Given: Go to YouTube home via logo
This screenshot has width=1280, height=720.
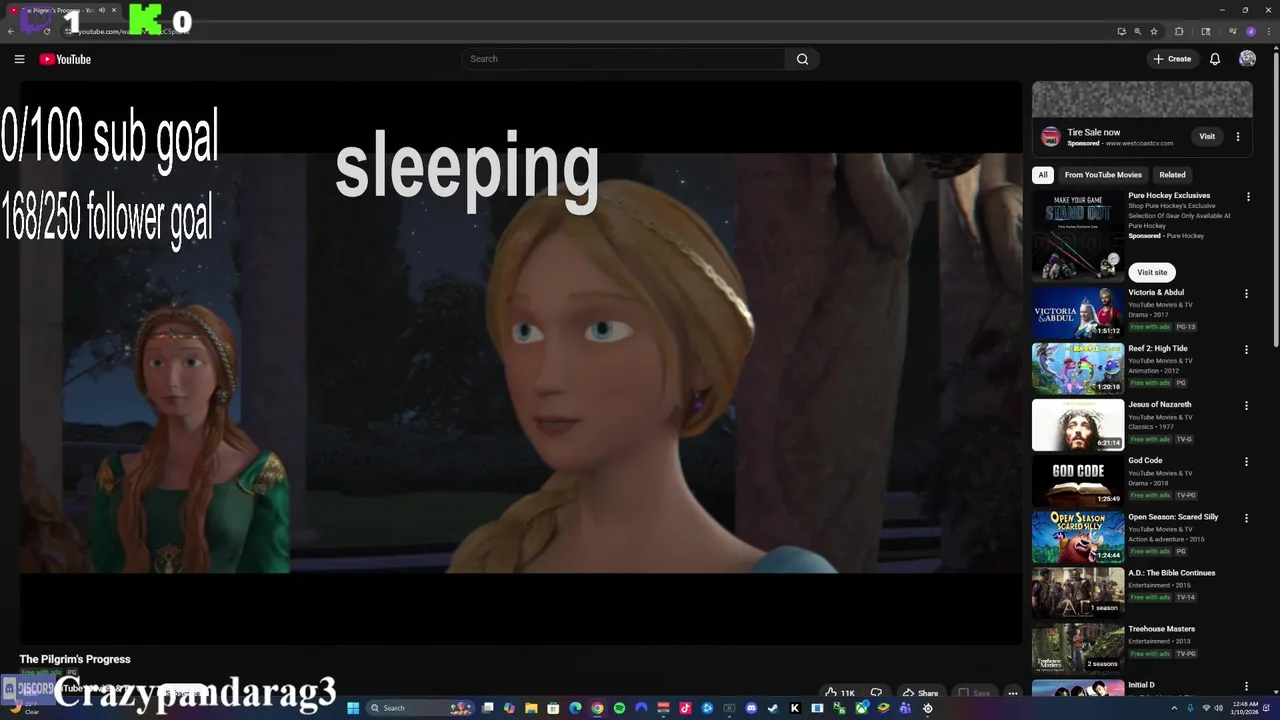Looking at the screenshot, I should click(x=65, y=59).
